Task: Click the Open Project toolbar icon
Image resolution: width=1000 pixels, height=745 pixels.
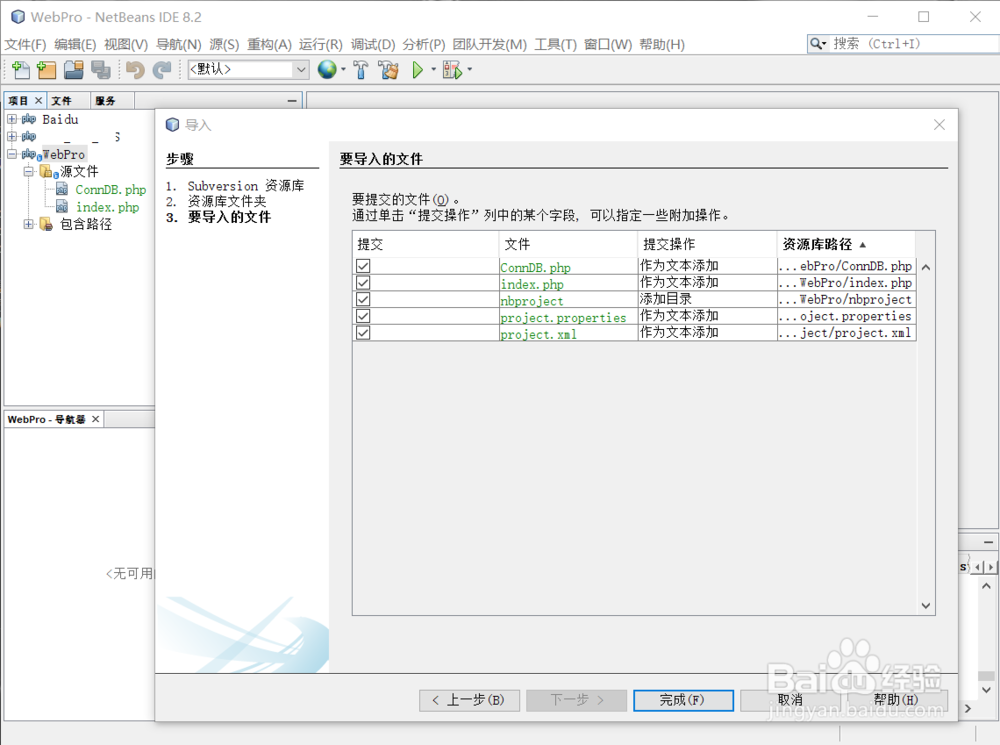Action: 73,70
